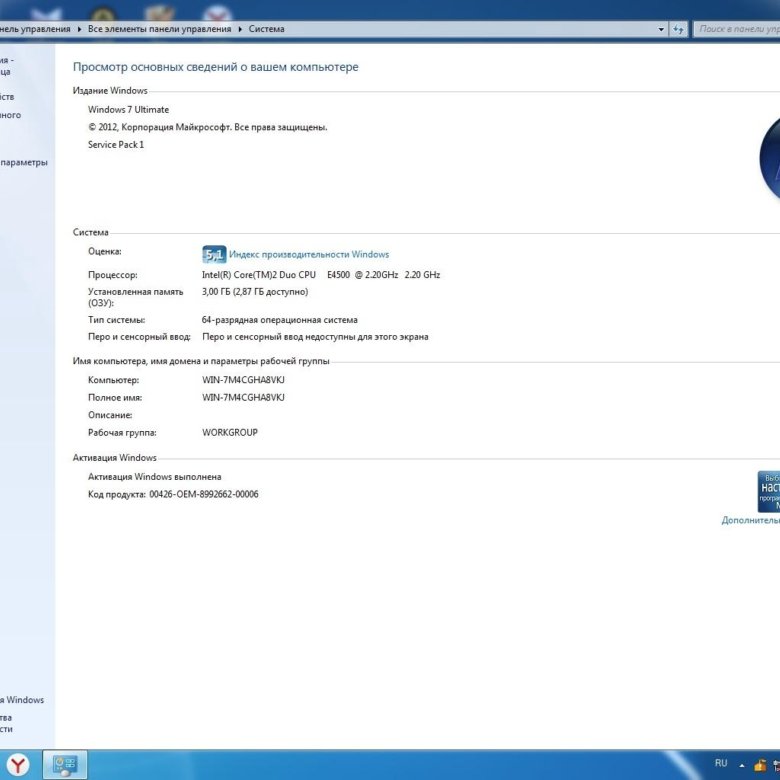This screenshot has width=780, height=780.
Task: Click the 'Процессор:' label
Action: pyautogui.click(x=112, y=275)
